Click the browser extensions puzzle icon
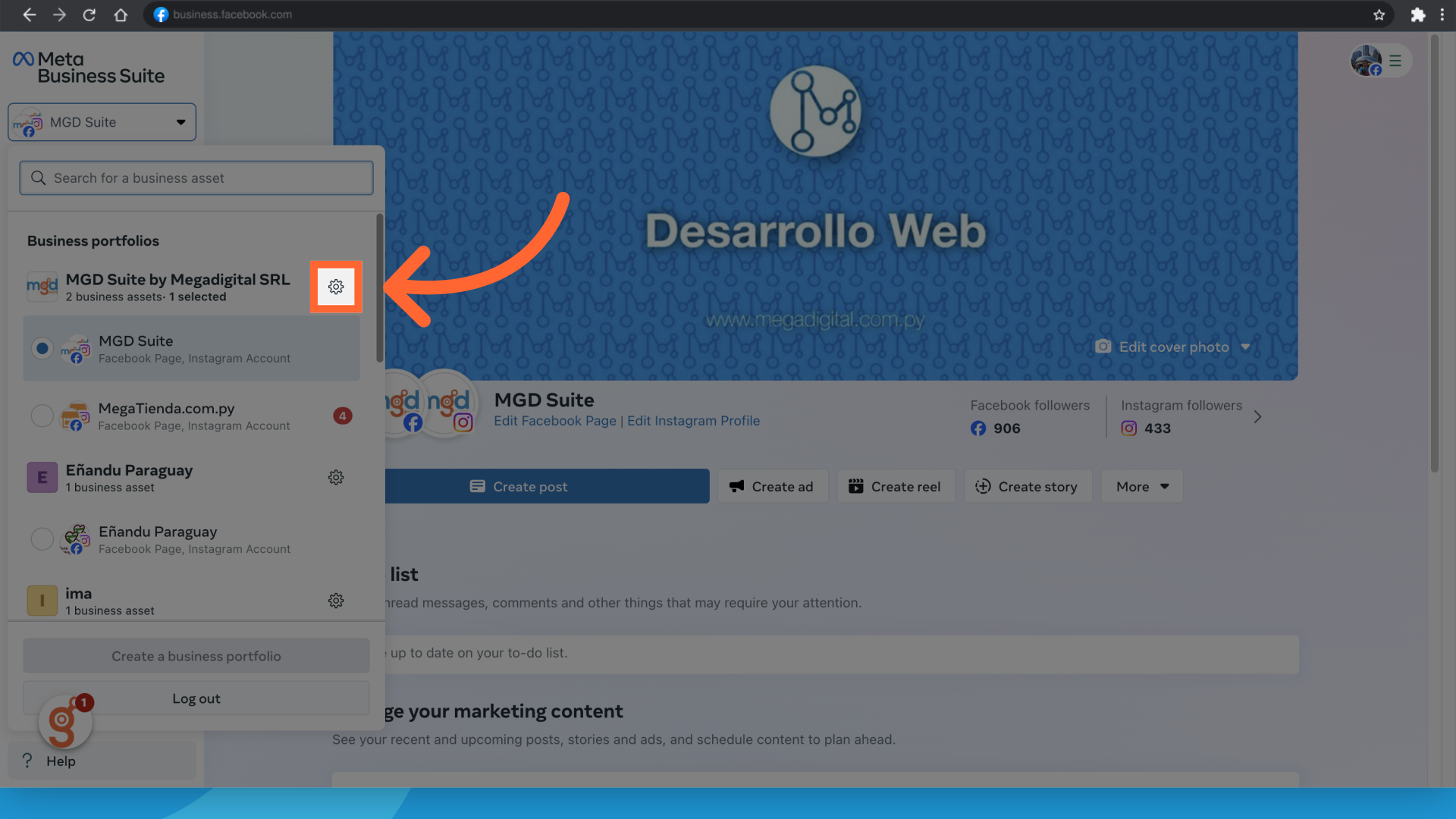 (1417, 14)
